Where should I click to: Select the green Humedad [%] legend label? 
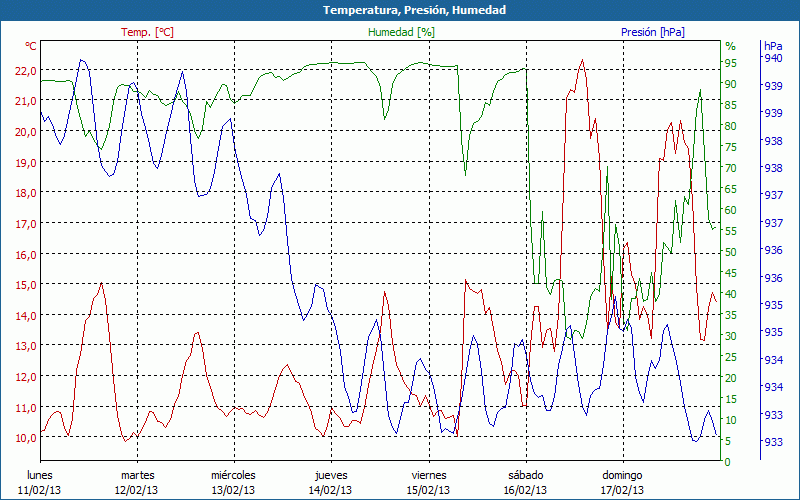[401, 32]
